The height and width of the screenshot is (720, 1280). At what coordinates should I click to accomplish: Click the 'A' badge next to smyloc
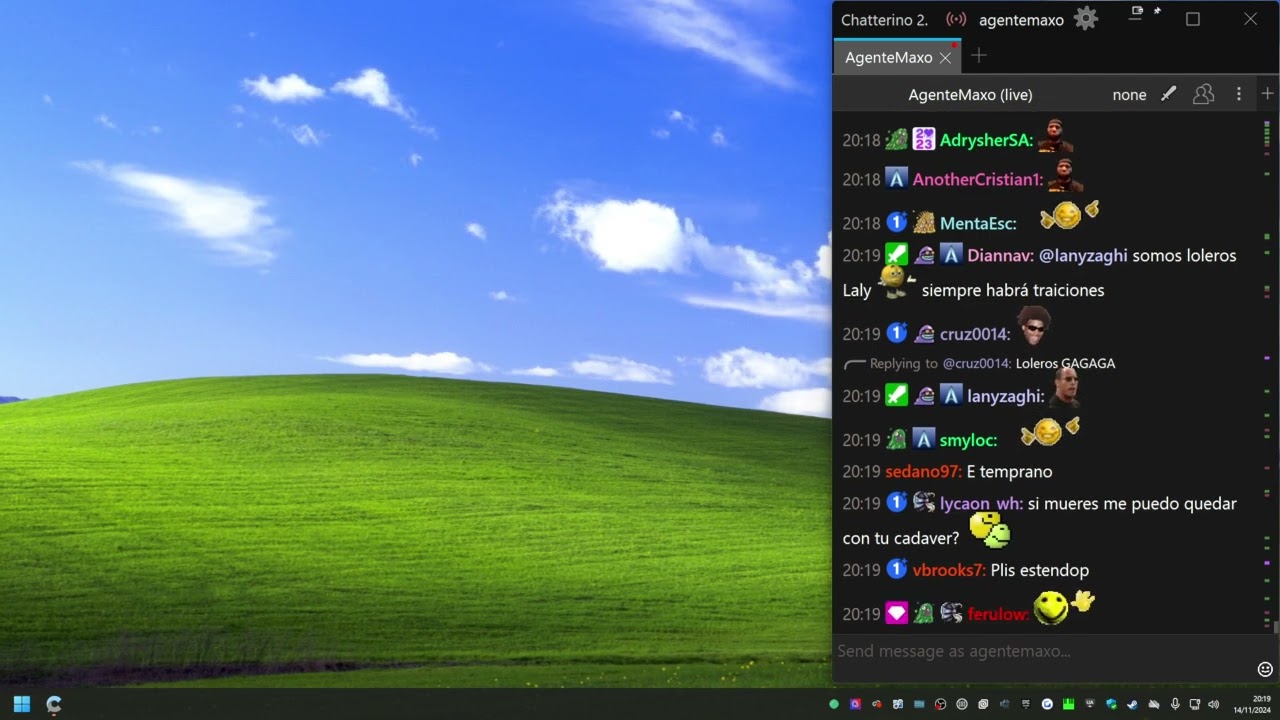click(924, 441)
